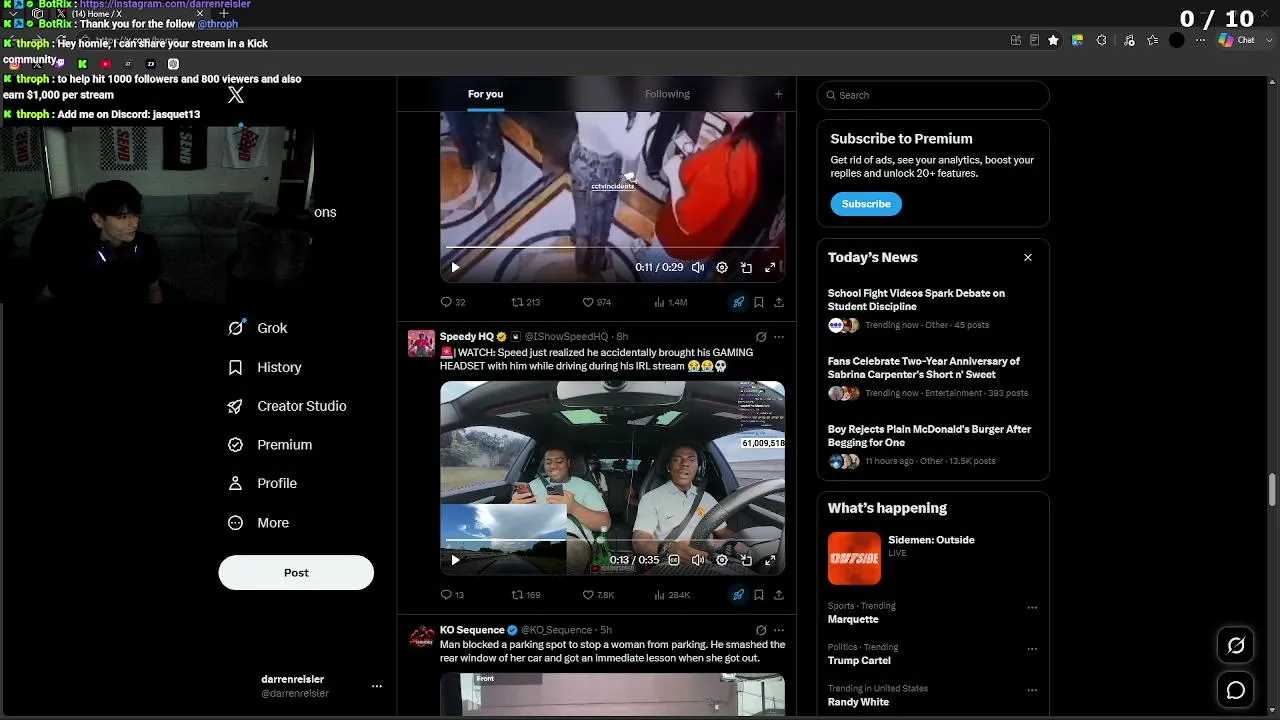Seek on the 0:35 video progress bar
The width and height of the screenshot is (1280, 720).
pyautogui.click(x=612, y=540)
